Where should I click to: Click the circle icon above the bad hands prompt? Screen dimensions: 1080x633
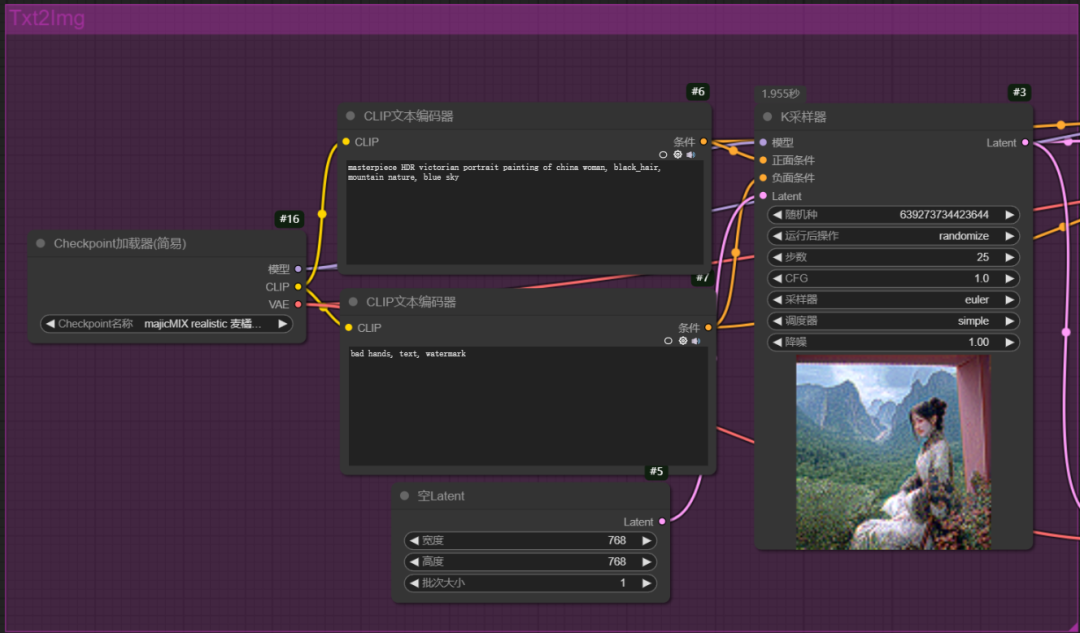coord(668,341)
